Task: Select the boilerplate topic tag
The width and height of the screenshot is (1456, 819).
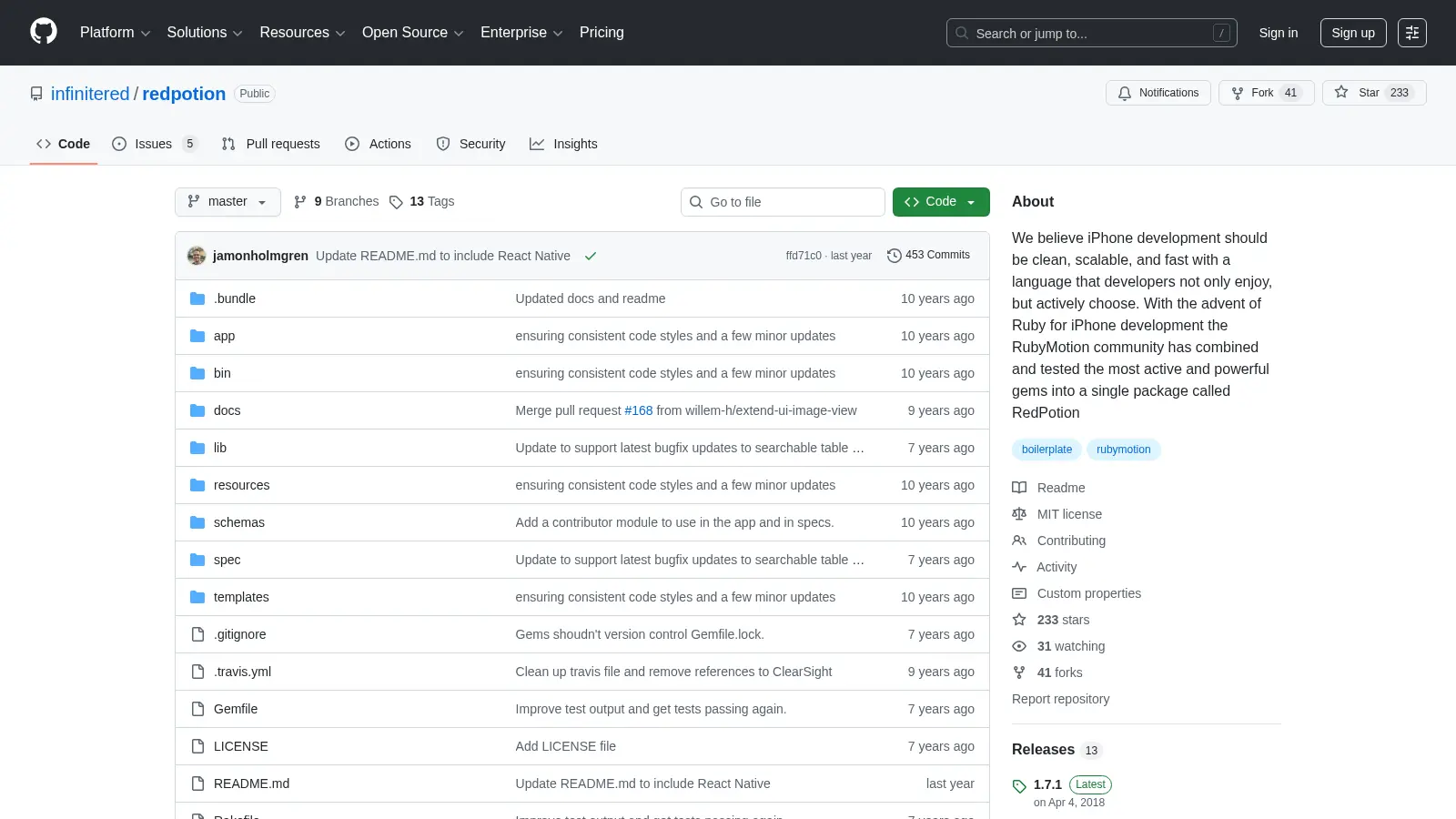Action: pyautogui.click(x=1046, y=450)
